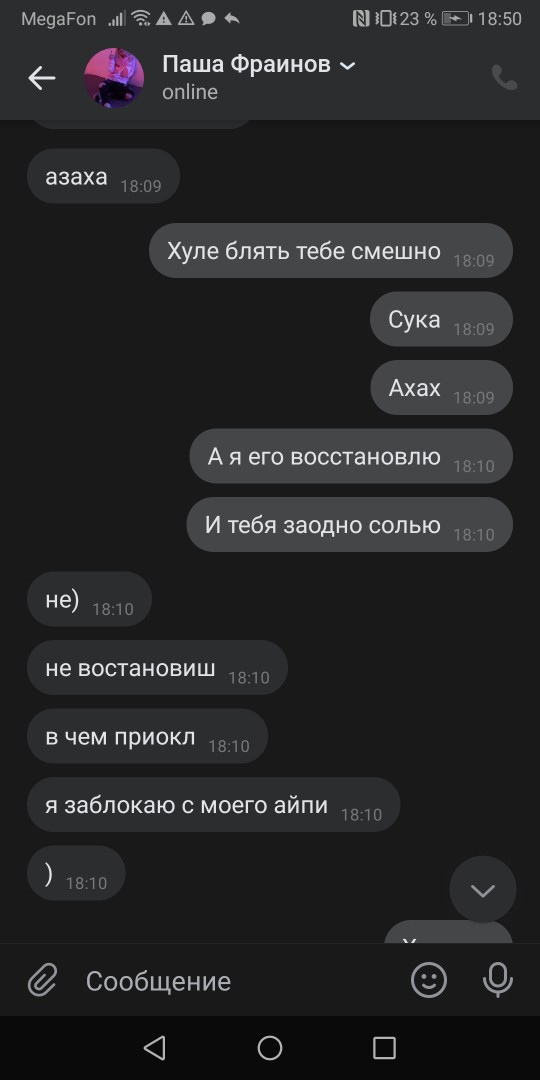Viewport: 540px width, 1080px height.
Task: Tap the microphone to record voice message
Action: coord(498,979)
